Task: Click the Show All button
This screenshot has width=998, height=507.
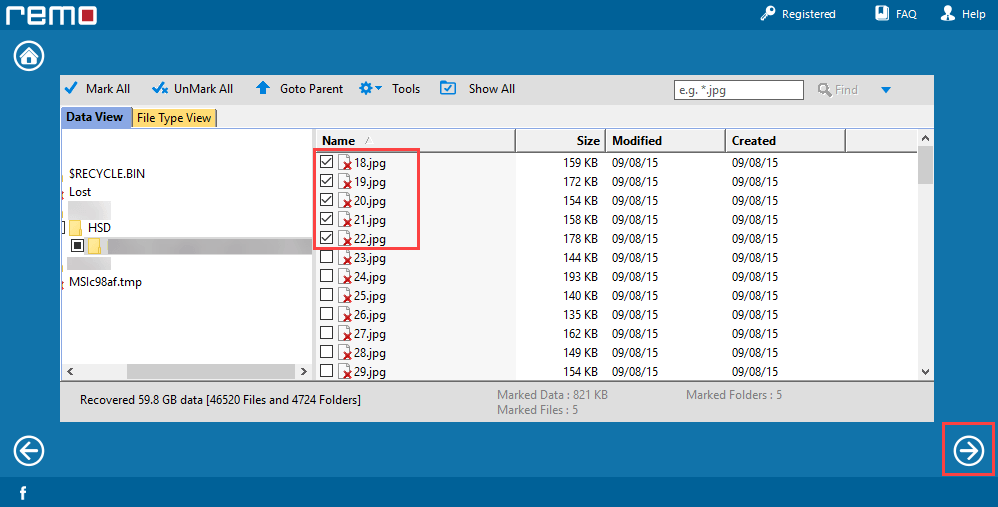Action: (478, 88)
